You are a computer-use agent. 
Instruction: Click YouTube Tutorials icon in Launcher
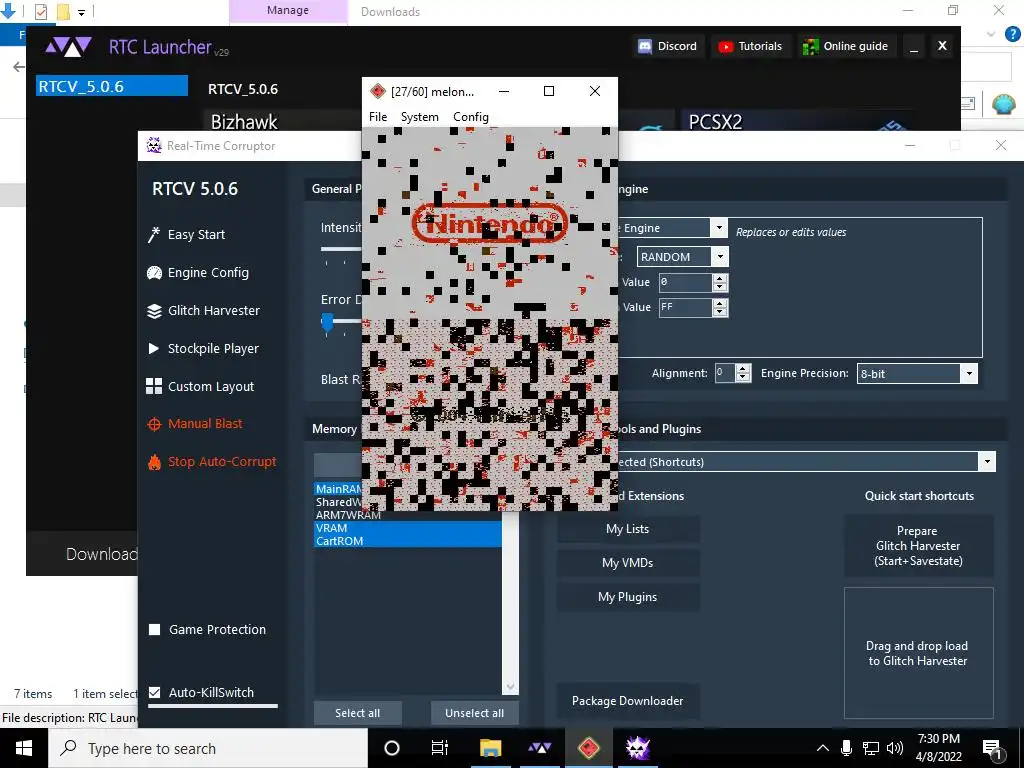[x=726, y=46]
